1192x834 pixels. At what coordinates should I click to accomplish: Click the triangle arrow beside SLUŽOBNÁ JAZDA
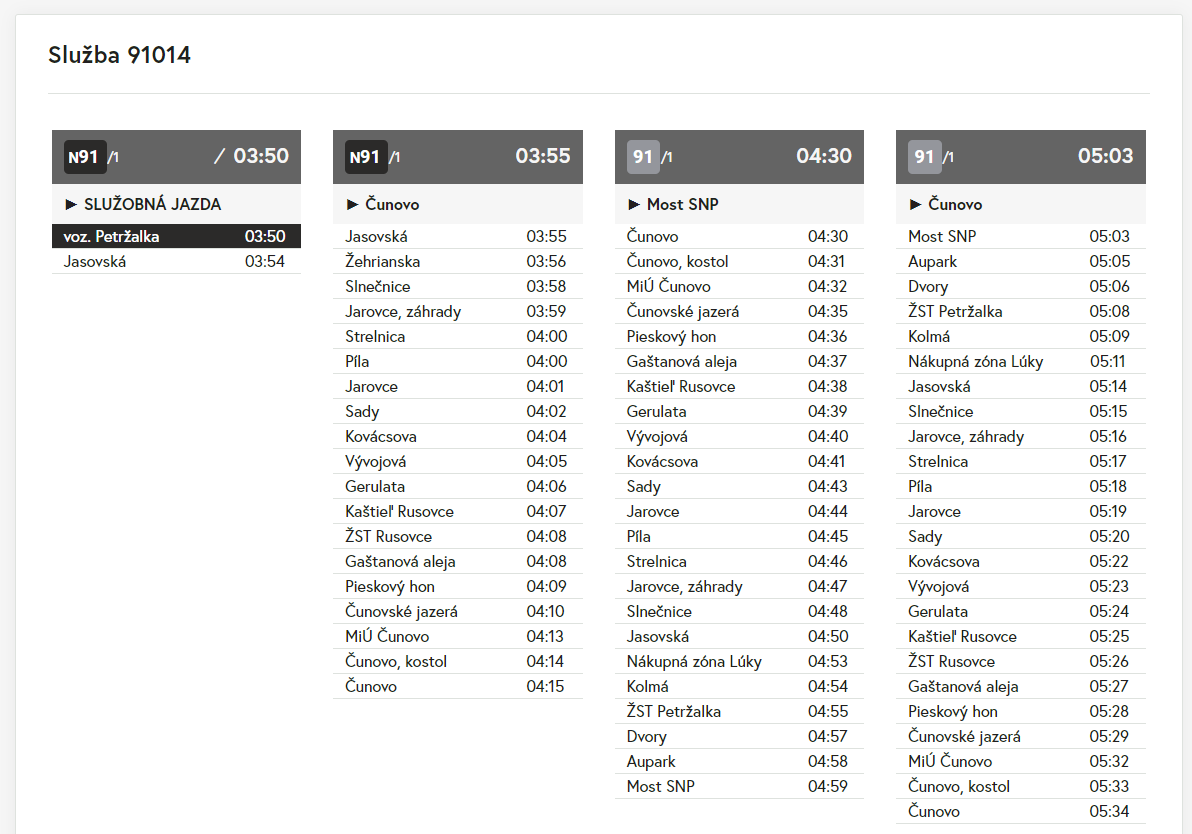(x=71, y=204)
